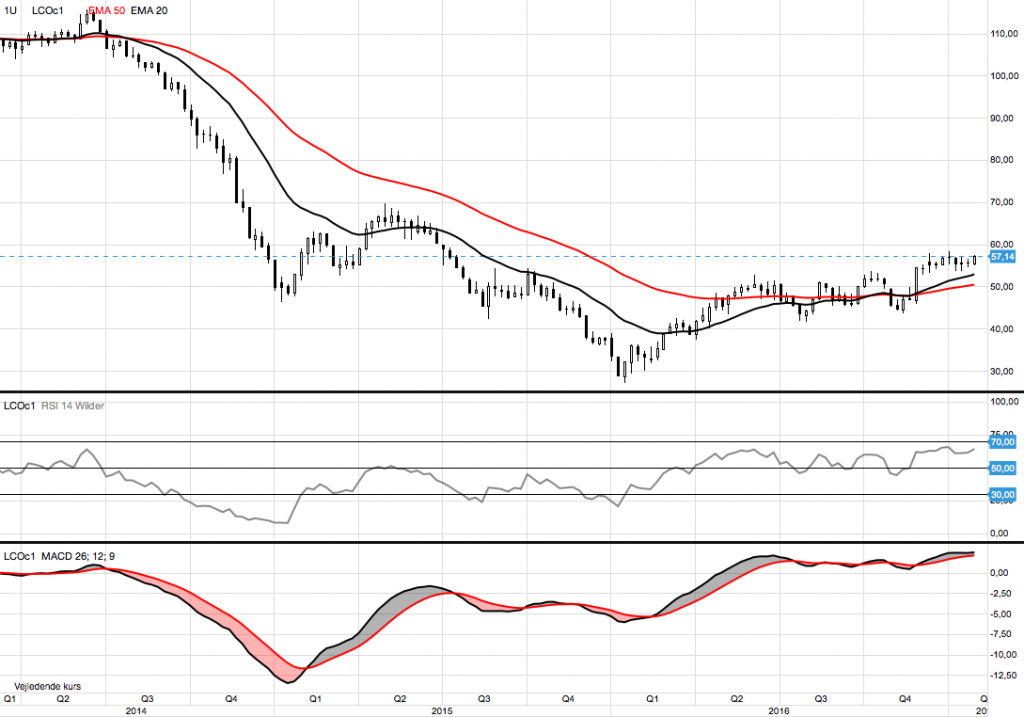
Task: Click the 2016 year label on time axis
Action: pos(779,710)
